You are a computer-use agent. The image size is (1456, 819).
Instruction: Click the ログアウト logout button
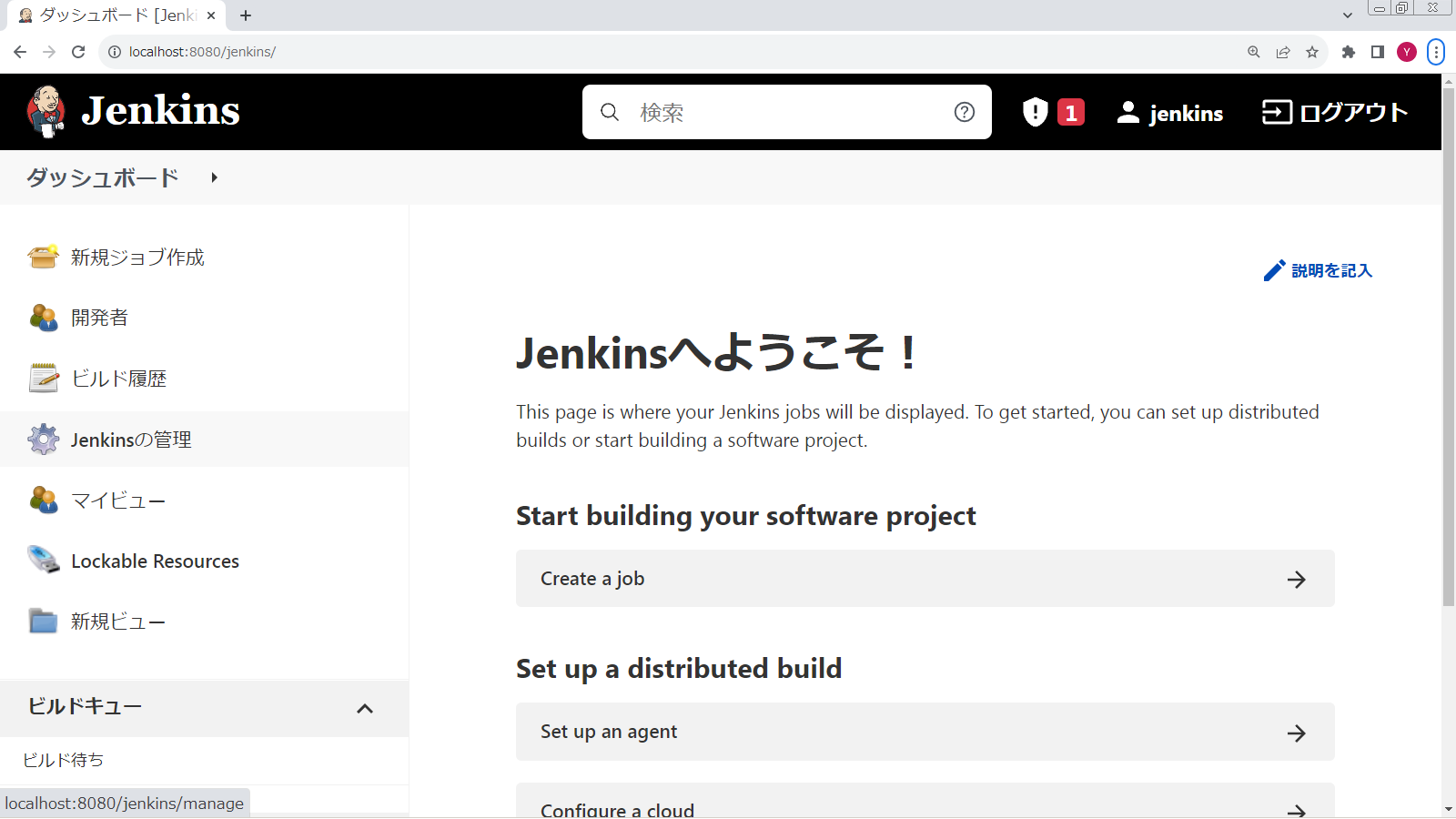pyautogui.click(x=1335, y=112)
